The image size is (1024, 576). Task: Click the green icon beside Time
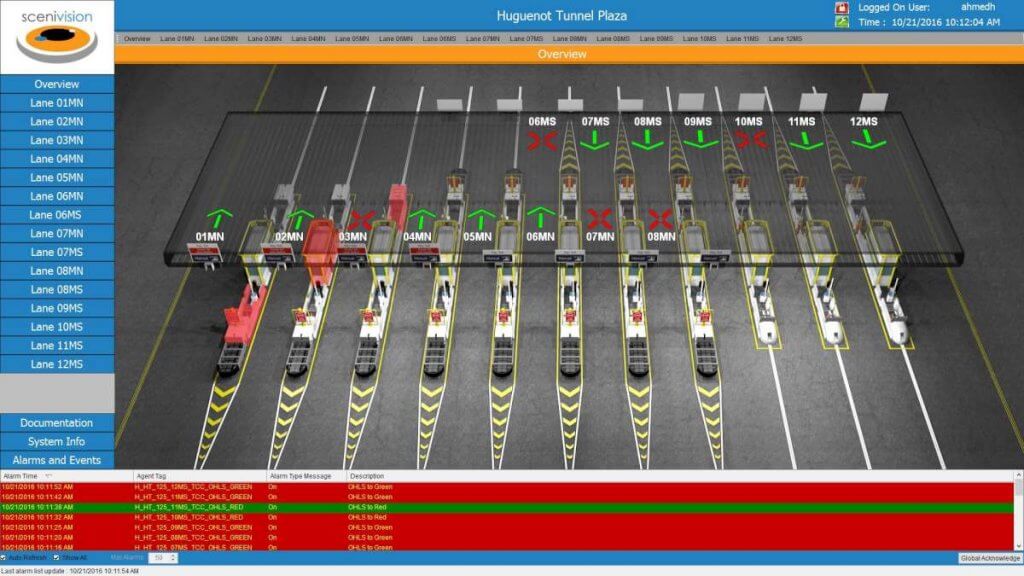pos(841,22)
